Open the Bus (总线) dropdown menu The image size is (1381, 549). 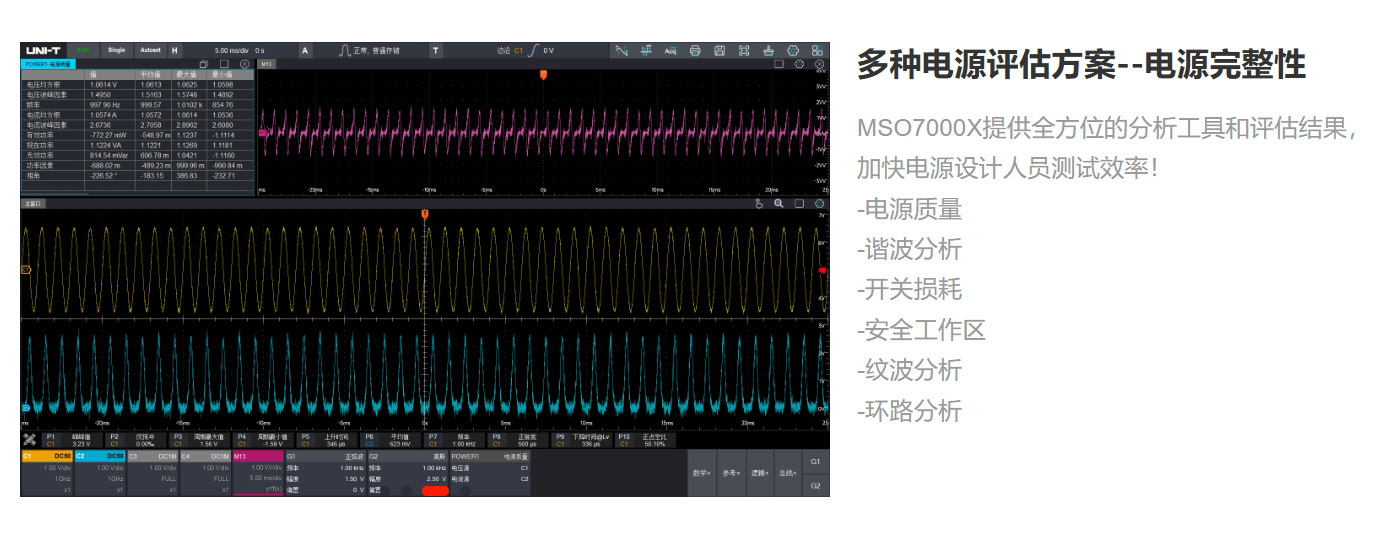788,473
